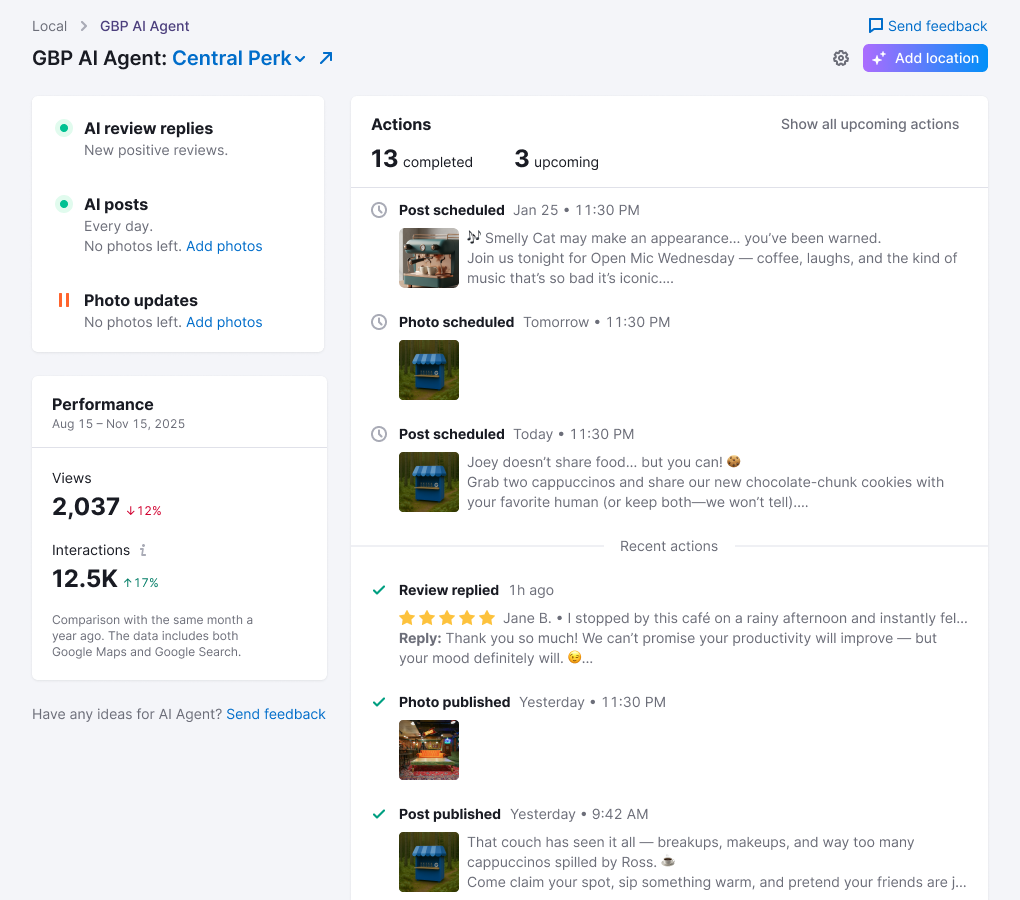Click the AI posts heading
Screen dimensions: 1020x900
pyautogui.click(x=116, y=204)
